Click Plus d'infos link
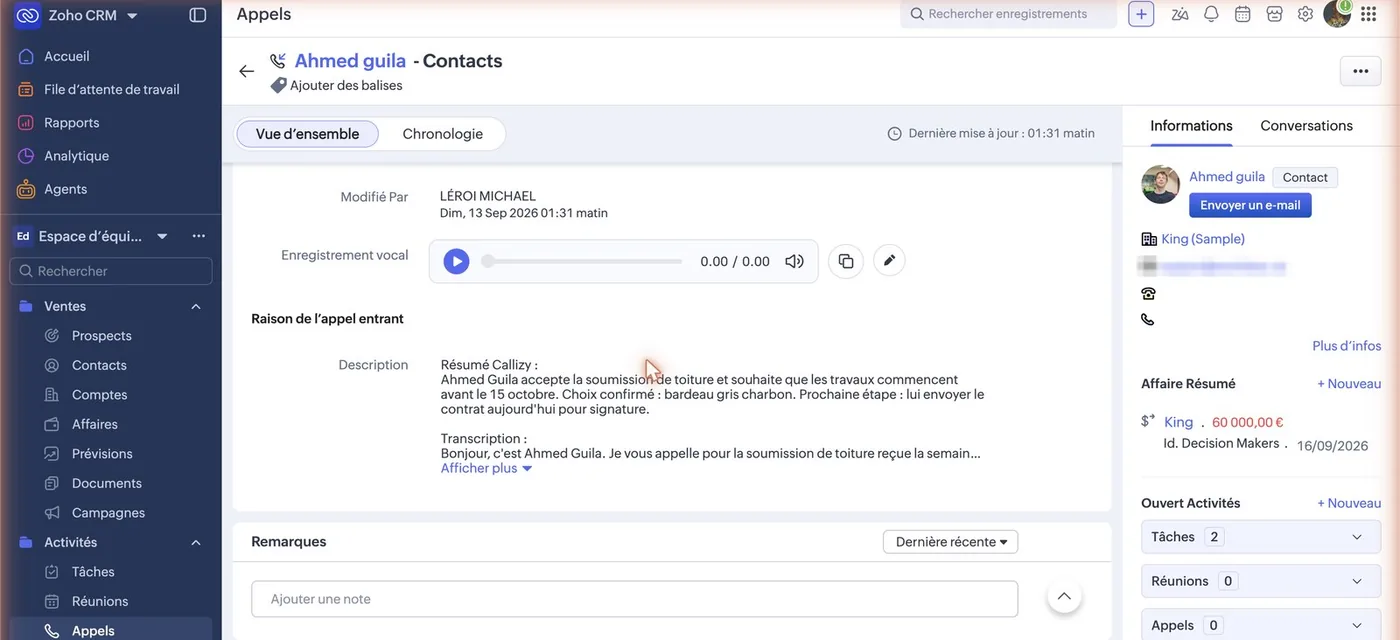Screen dimensions: 1400x640 (1346, 346)
